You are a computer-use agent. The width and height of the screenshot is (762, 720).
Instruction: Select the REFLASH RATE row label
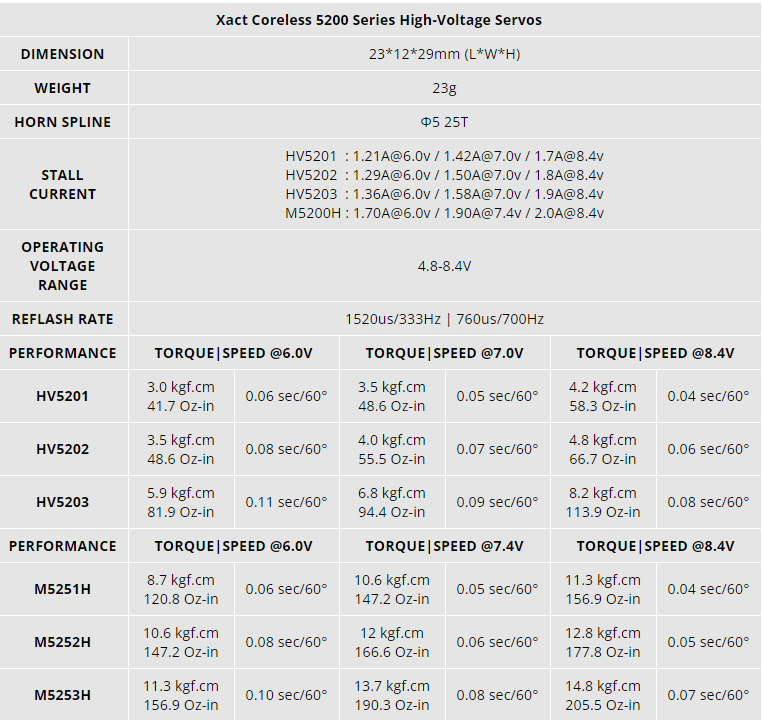coord(63,319)
